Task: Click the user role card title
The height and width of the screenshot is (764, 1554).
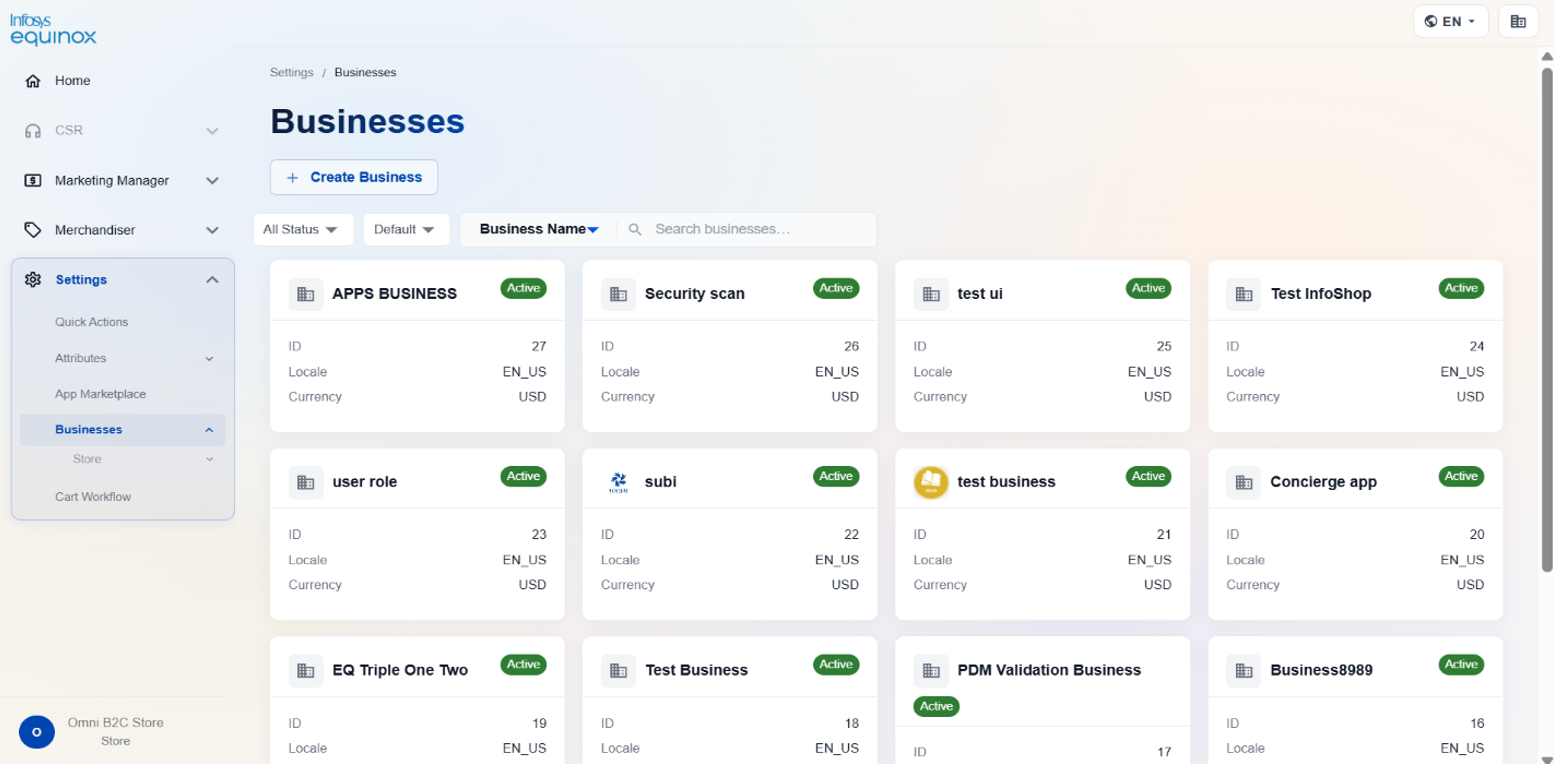Action: tap(365, 482)
